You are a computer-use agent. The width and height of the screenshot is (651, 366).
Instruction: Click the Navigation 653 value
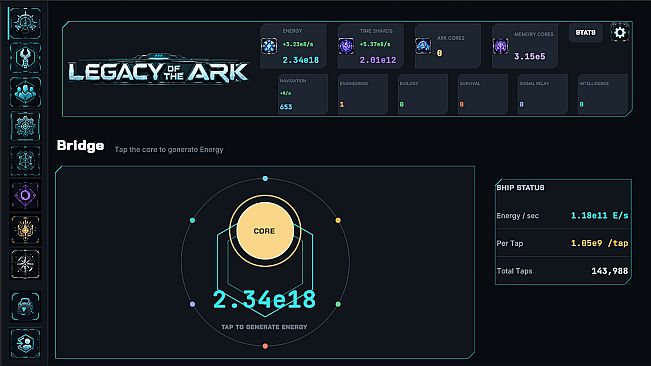click(286, 107)
